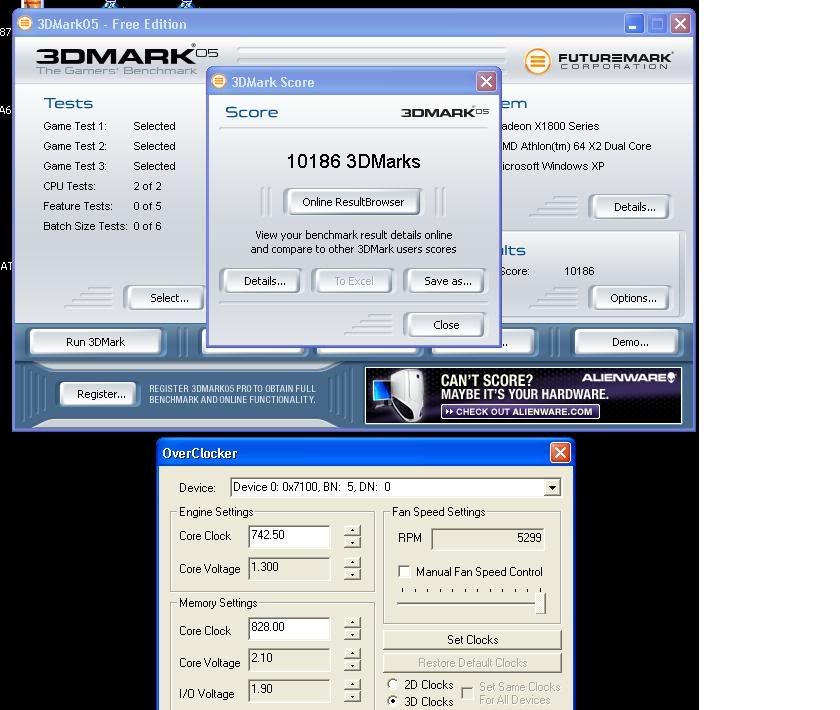840x710 pixels.
Task: Click the 3DMark Score dialog title icon
Action: pyautogui.click(x=219, y=82)
